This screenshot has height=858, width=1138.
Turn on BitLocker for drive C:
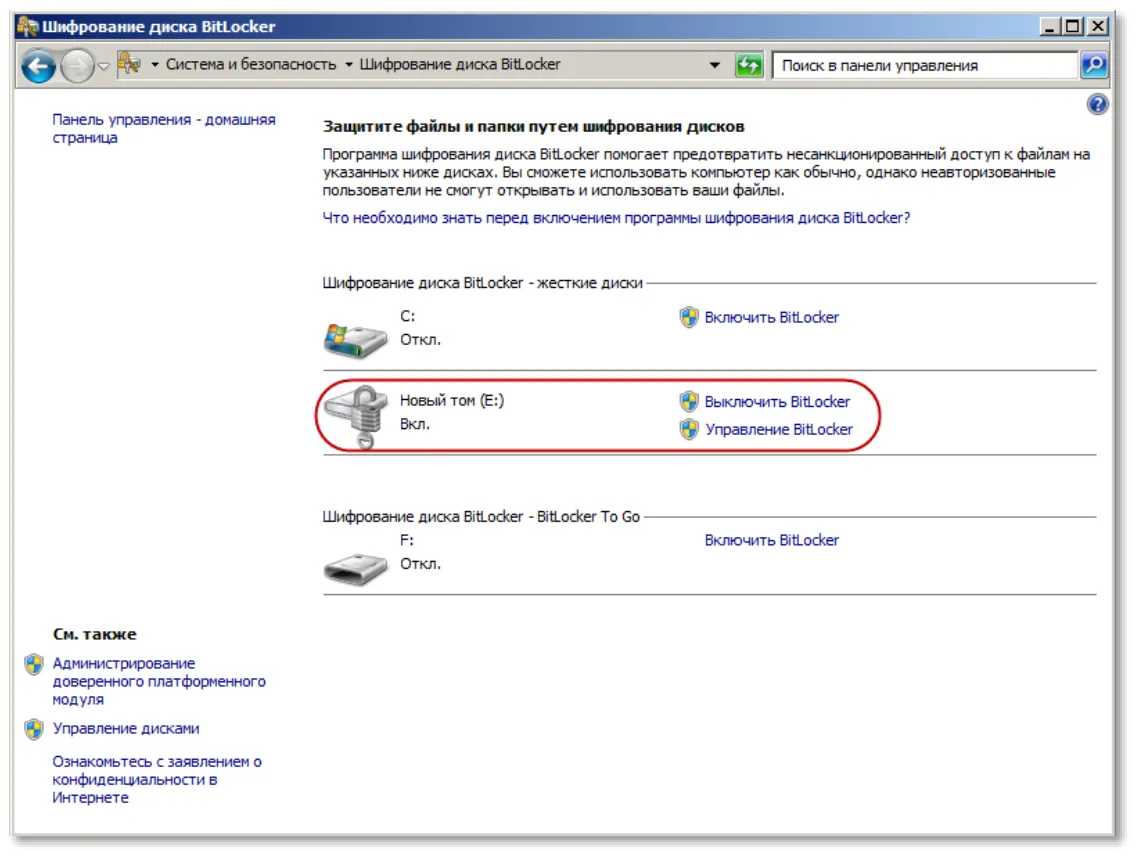(x=771, y=317)
